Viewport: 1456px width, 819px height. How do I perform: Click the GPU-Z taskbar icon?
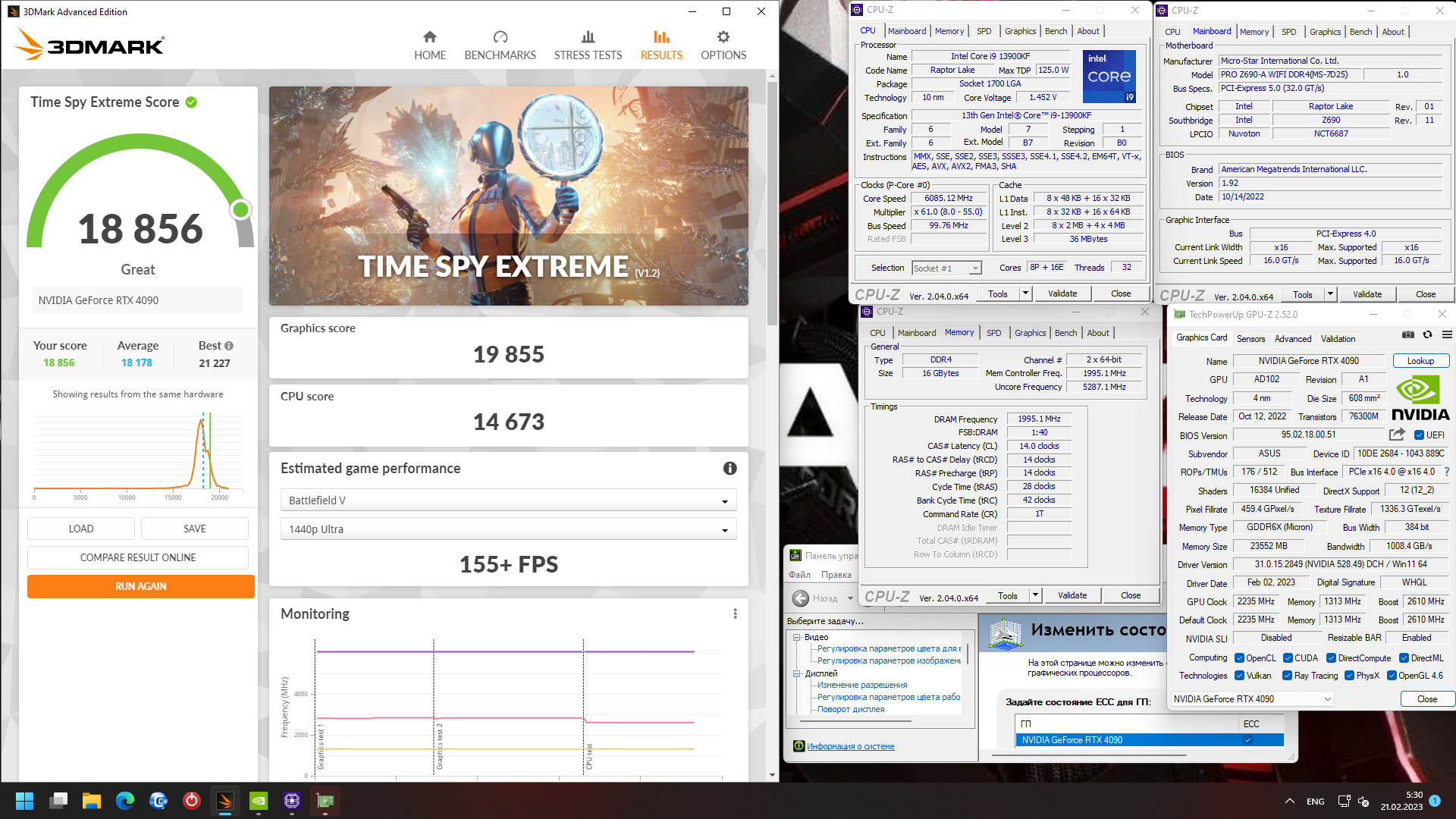coord(325,801)
